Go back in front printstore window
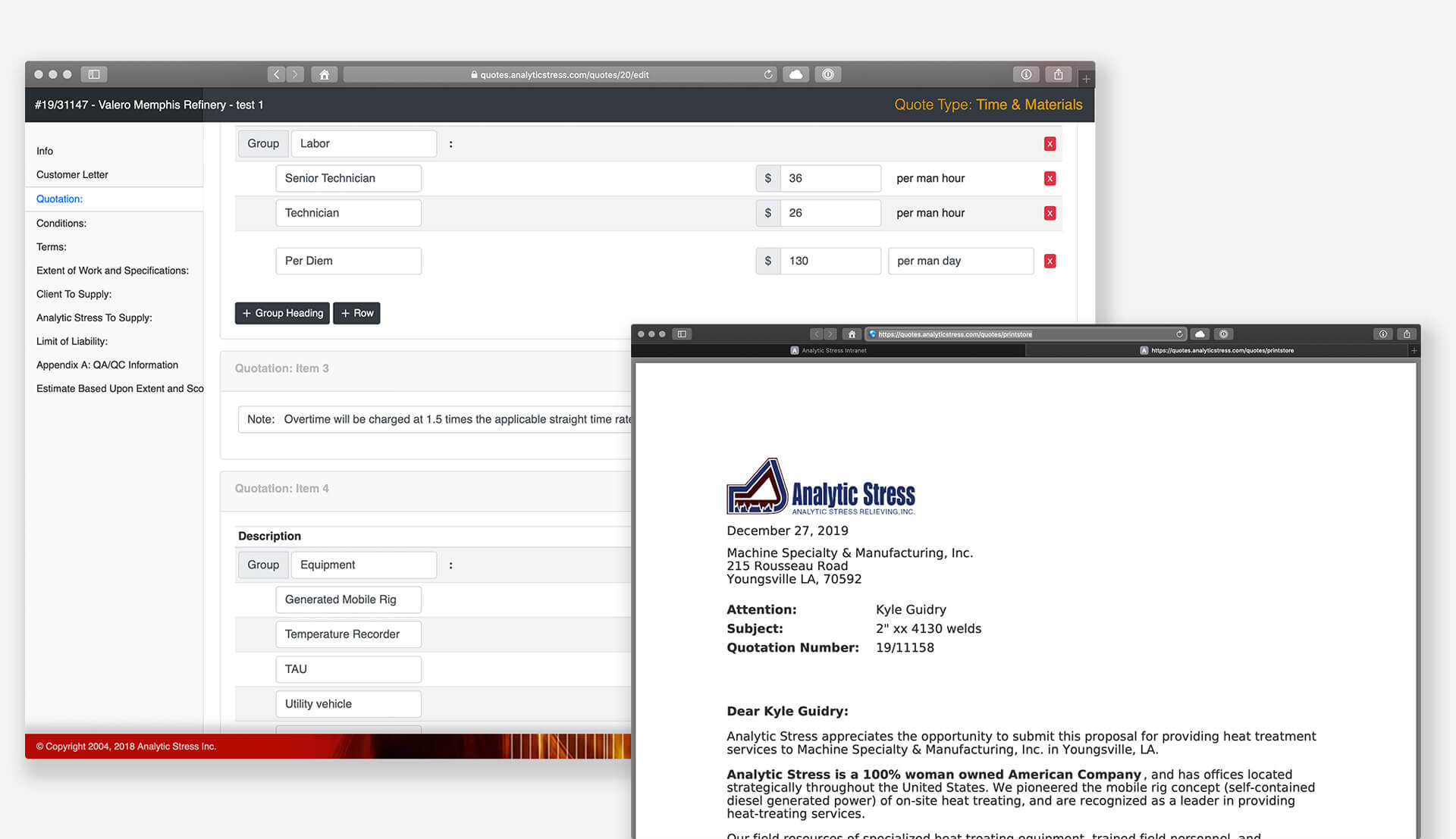This screenshot has width=1456, height=839. click(x=817, y=334)
